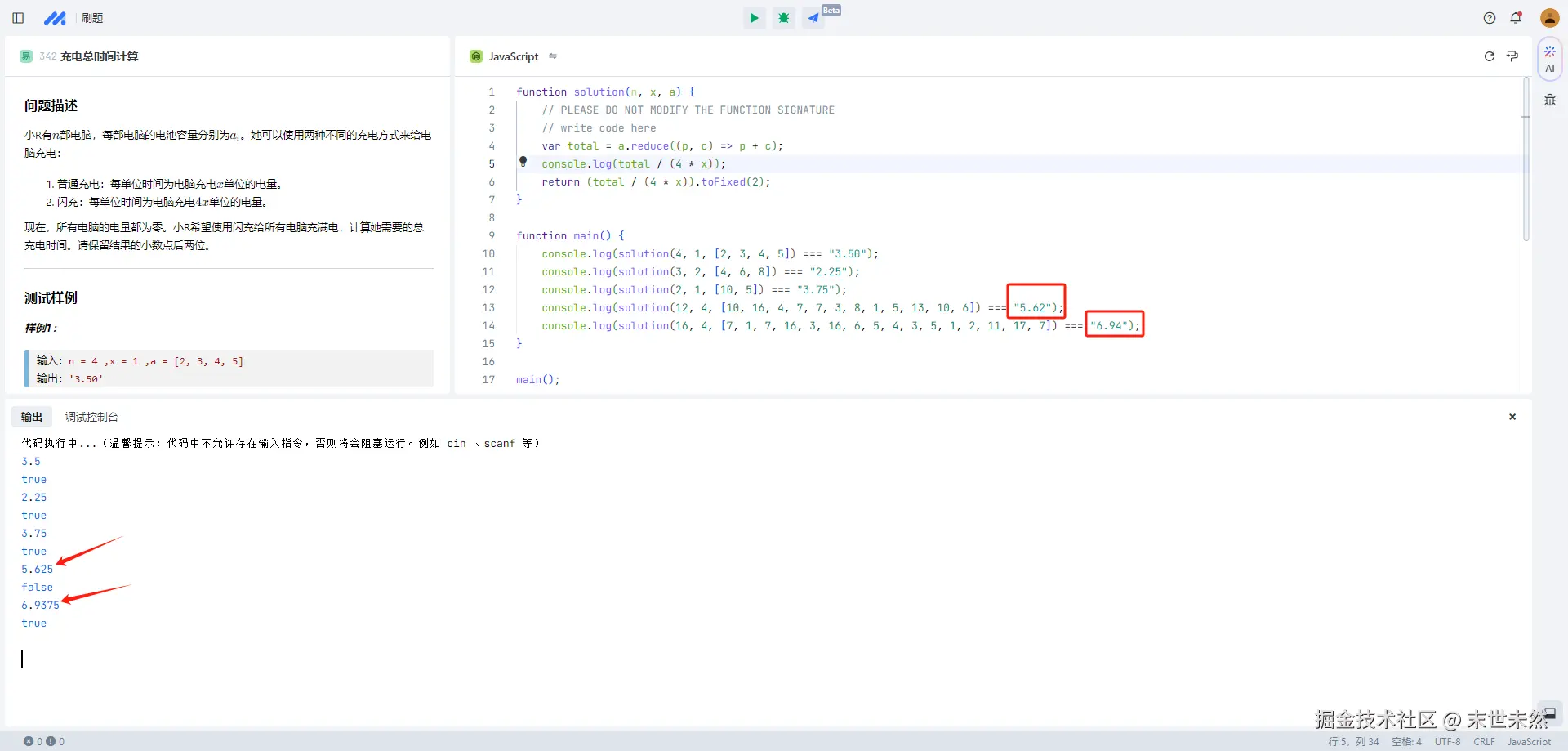Select the 输出 tab

32,417
